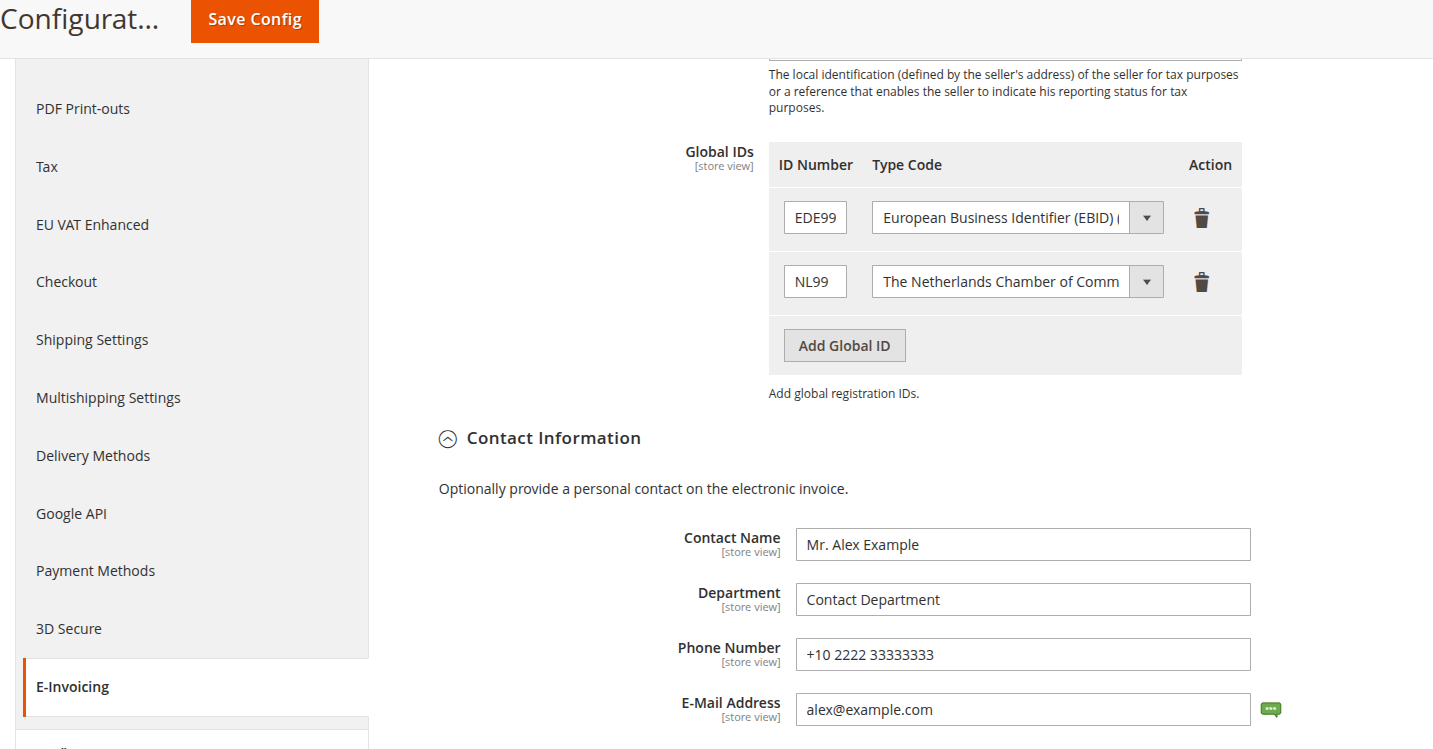Screen dimensions: 1433x749
Task: Select the E-Invoicing tab
Action: click(196, 687)
